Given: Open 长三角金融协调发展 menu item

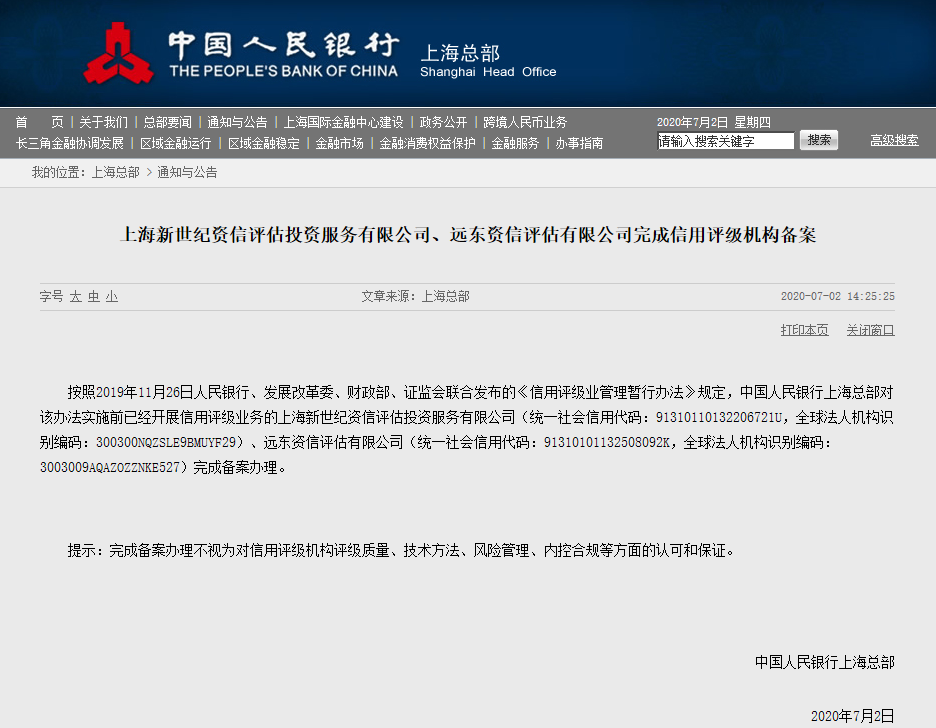Looking at the screenshot, I should [x=69, y=143].
